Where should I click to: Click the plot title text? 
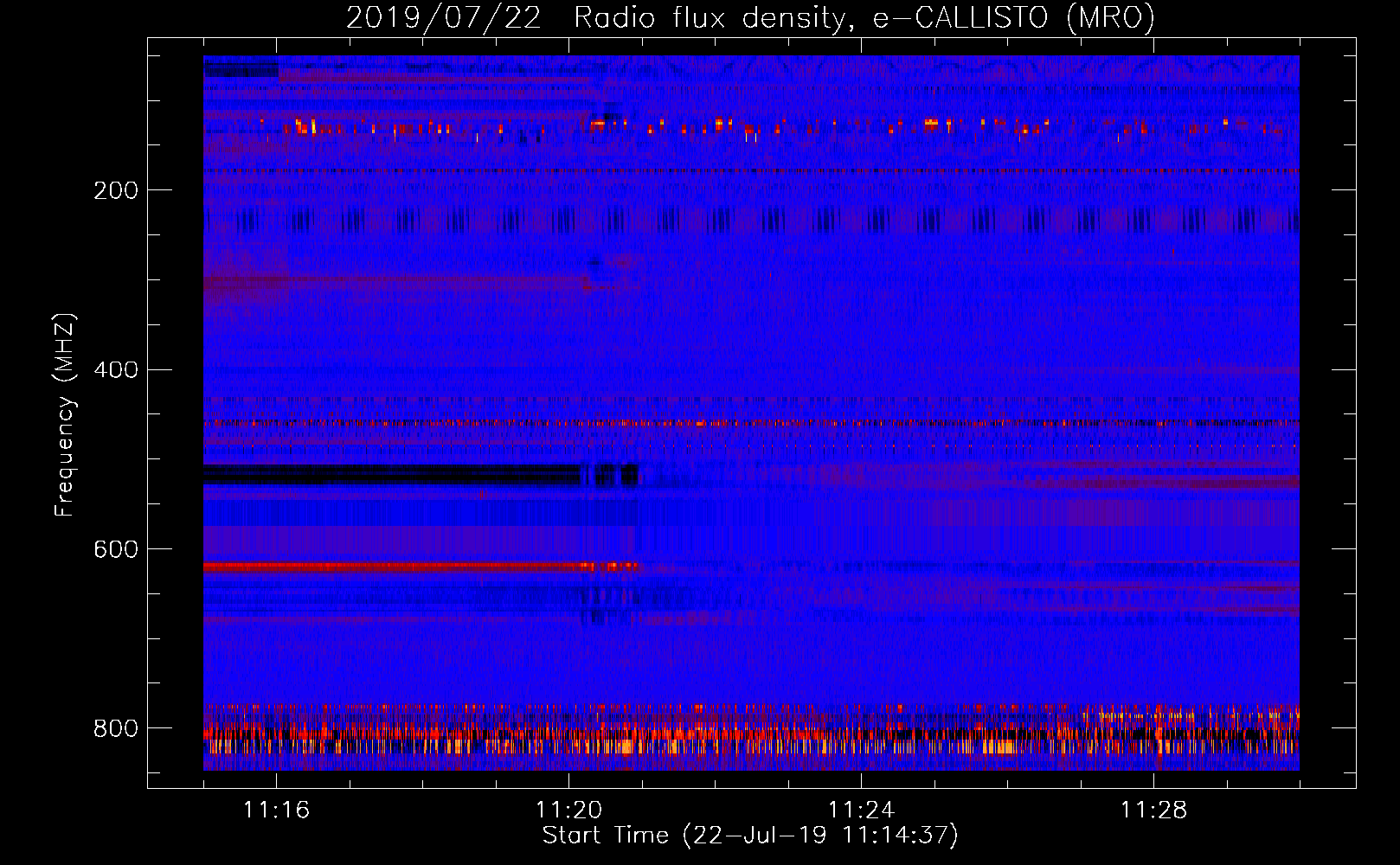click(750, 17)
